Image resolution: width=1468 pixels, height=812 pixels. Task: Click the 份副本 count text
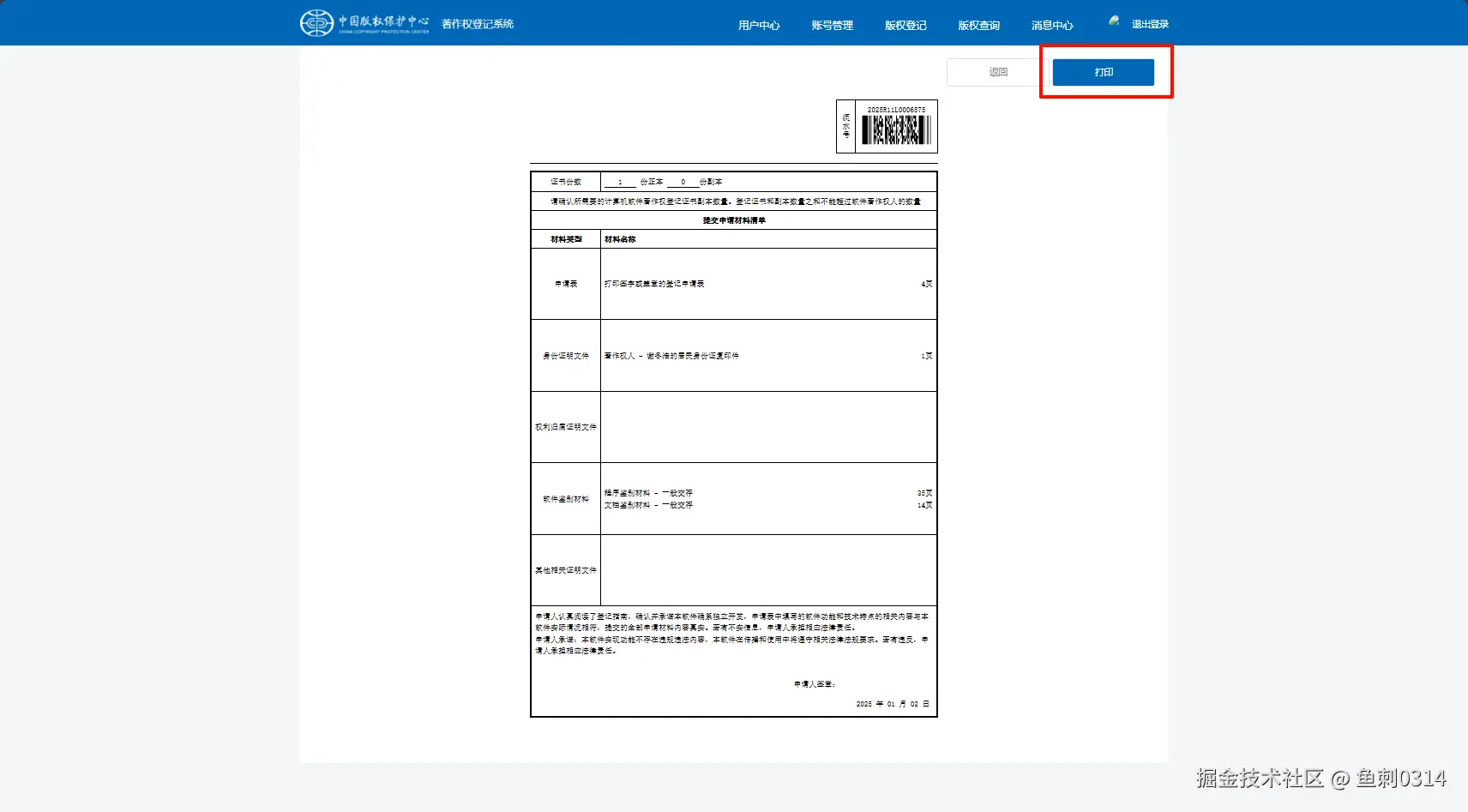tap(711, 182)
